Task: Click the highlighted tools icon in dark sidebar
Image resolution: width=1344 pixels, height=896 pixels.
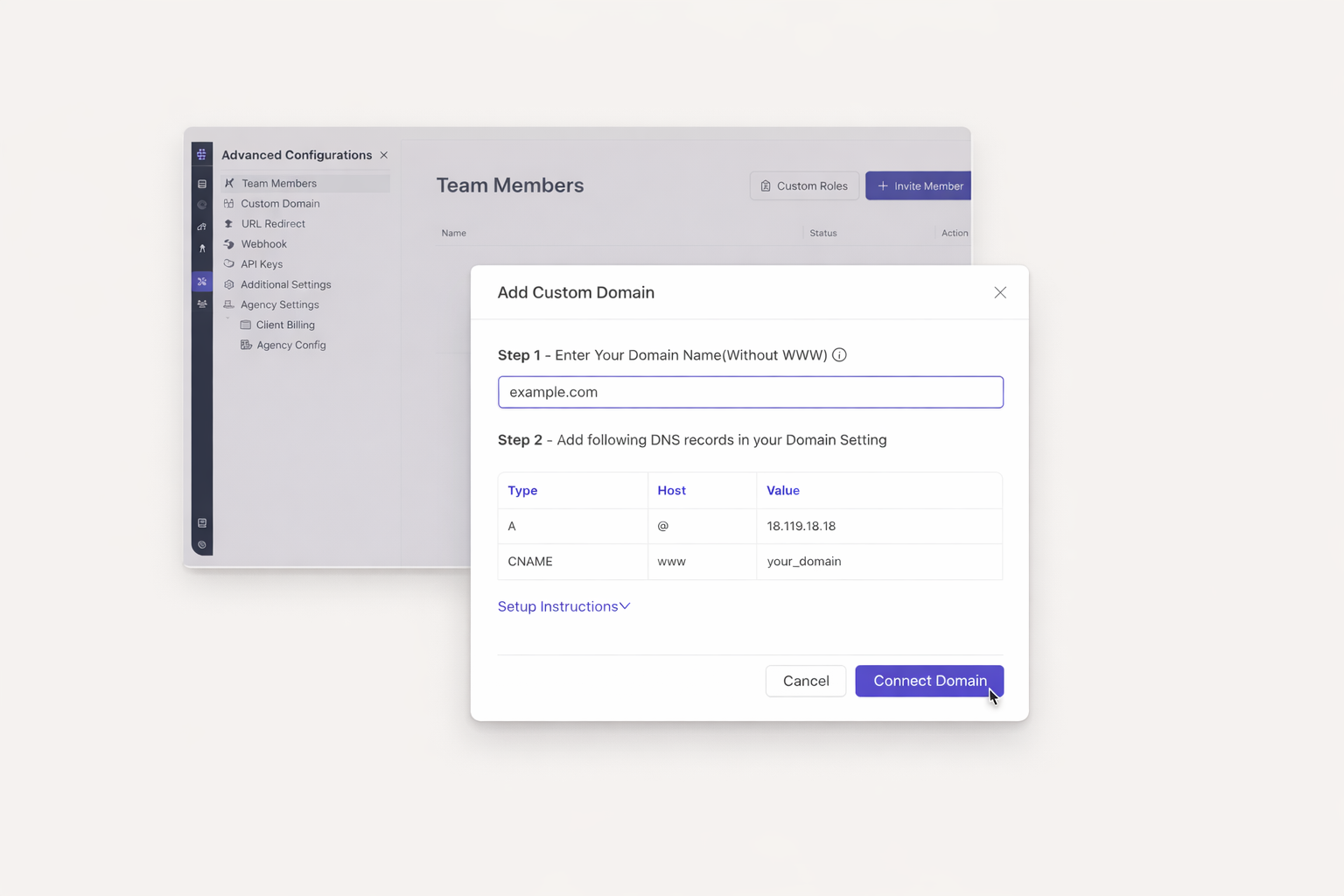Action: pyautogui.click(x=202, y=282)
